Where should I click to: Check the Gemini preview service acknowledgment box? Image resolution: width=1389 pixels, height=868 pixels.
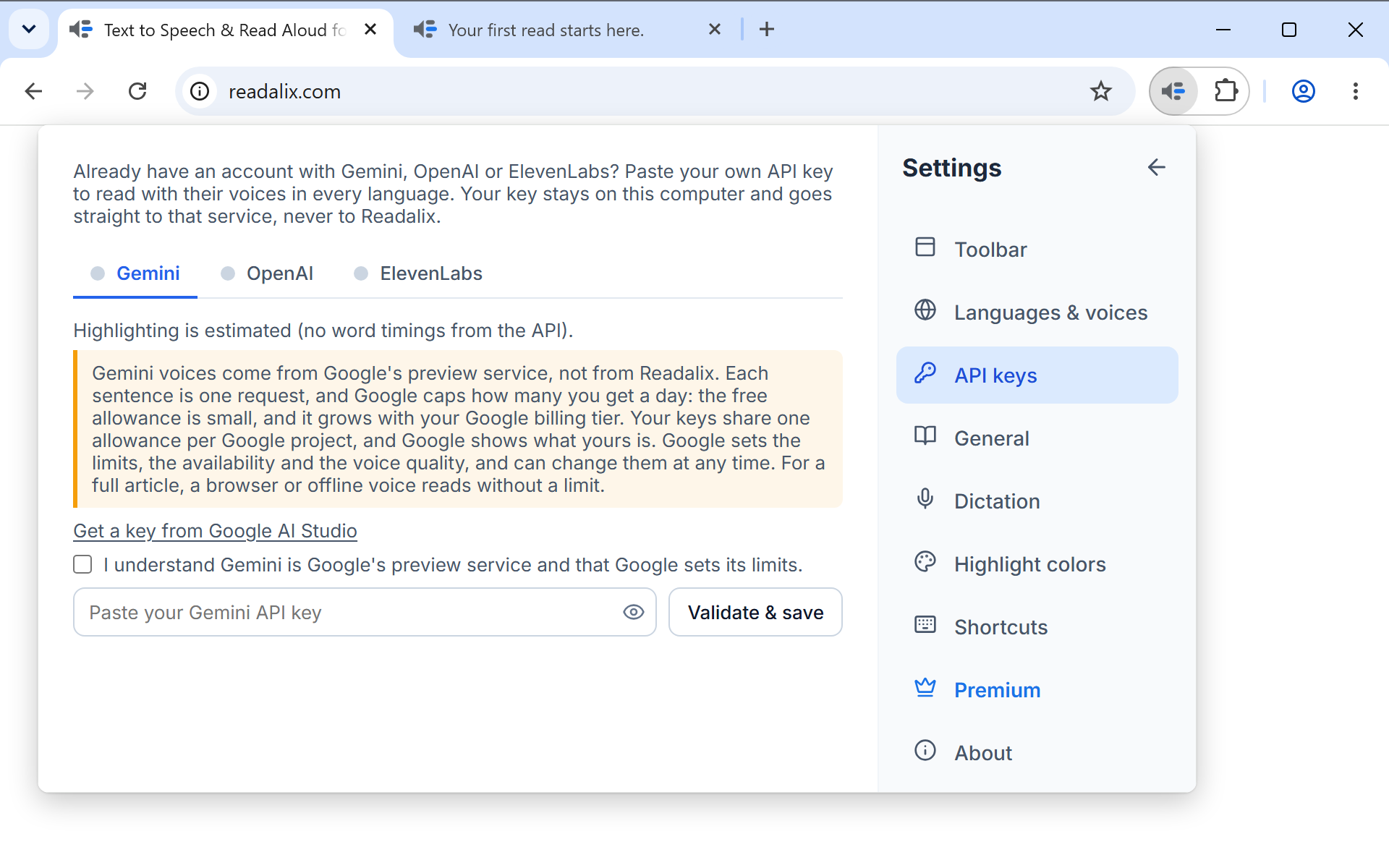coord(82,565)
